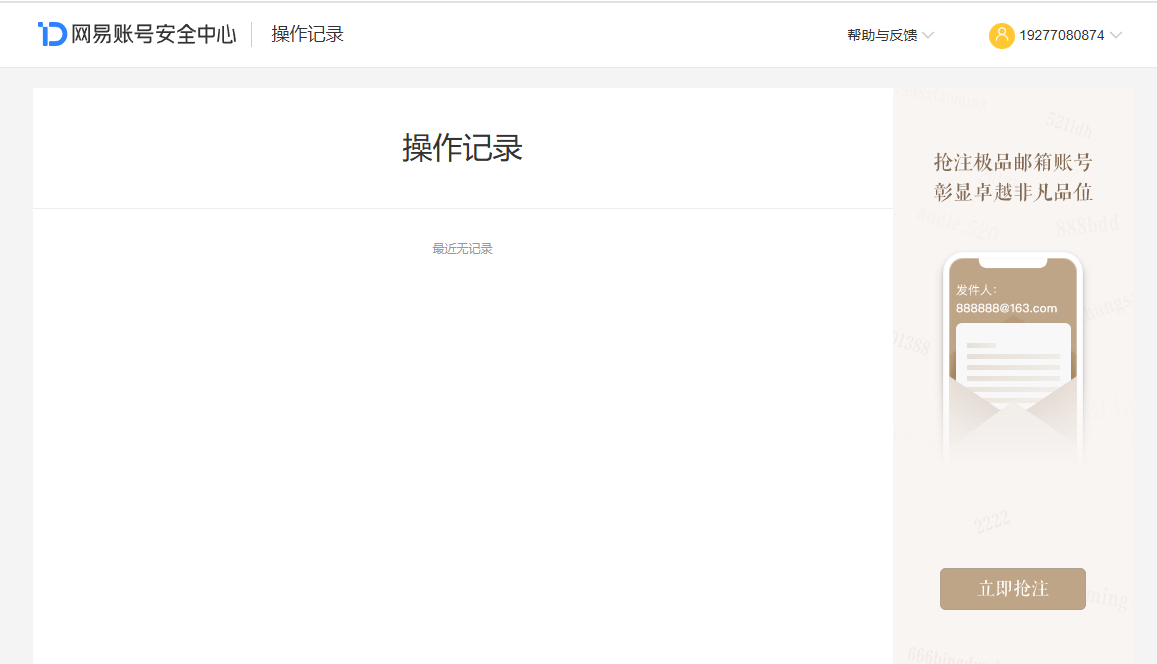Click the 最近无记录 message text
The width and height of the screenshot is (1157, 664).
coord(462,249)
